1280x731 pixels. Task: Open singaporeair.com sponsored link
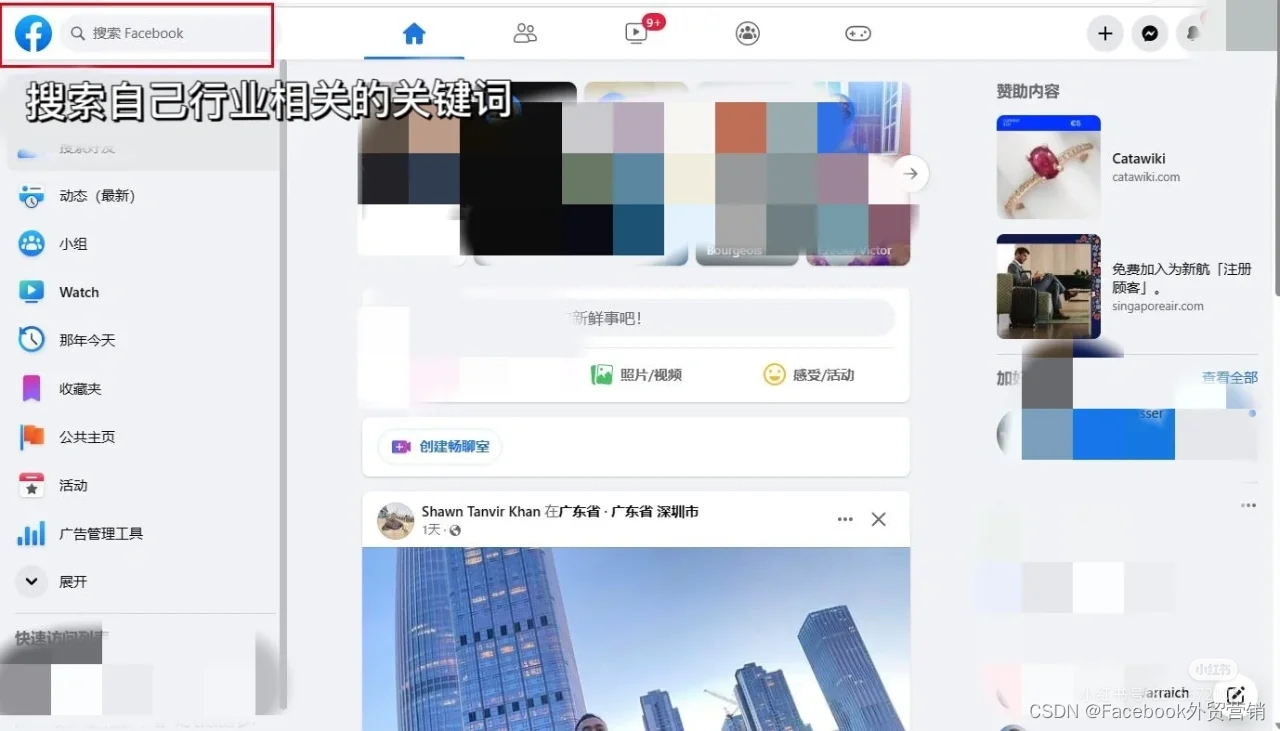click(x=1158, y=306)
